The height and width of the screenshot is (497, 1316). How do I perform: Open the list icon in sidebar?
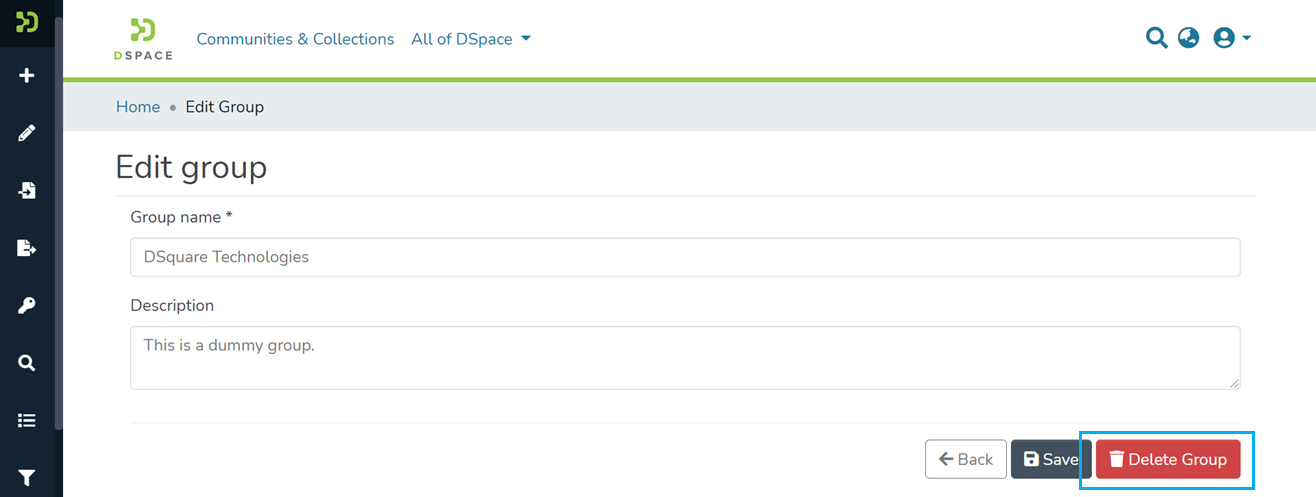(27, 421)
